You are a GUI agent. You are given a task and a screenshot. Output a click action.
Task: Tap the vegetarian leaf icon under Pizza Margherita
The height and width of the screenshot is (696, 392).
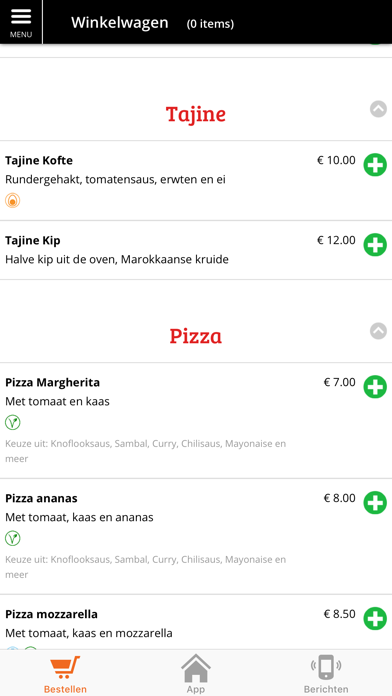[12, 423]
